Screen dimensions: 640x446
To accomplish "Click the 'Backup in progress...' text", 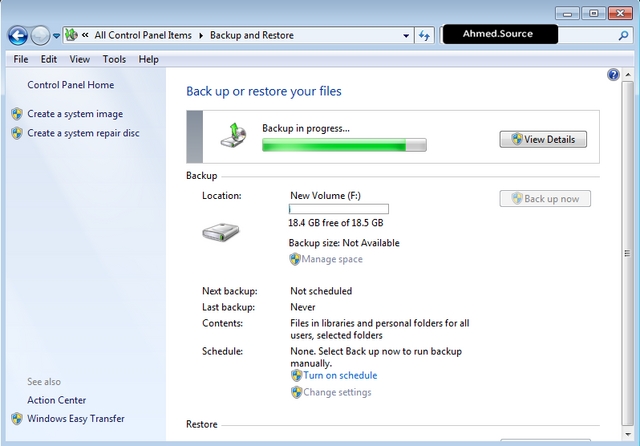I will 306,129.
